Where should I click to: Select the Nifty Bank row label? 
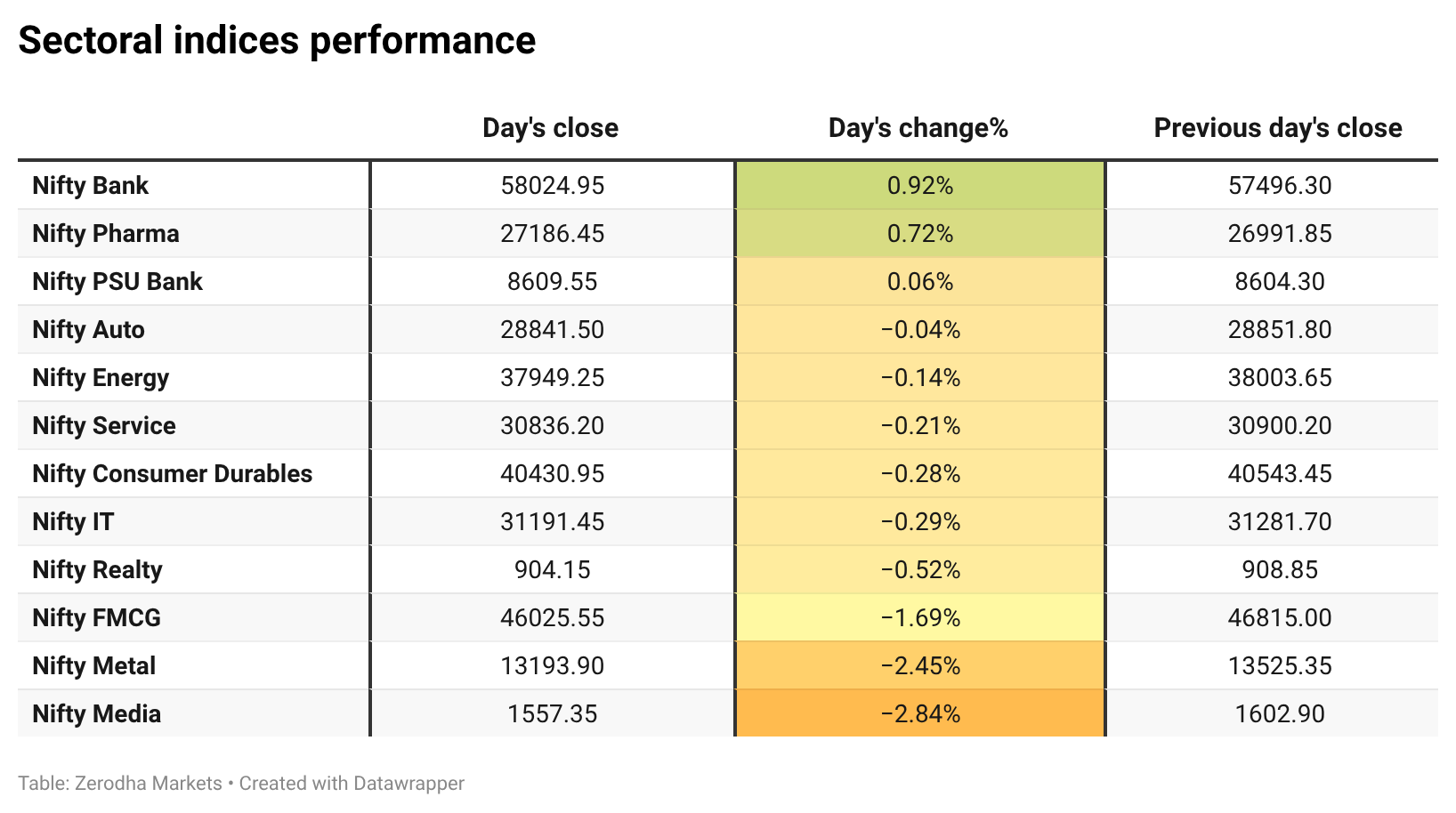(x=91, y=185)
